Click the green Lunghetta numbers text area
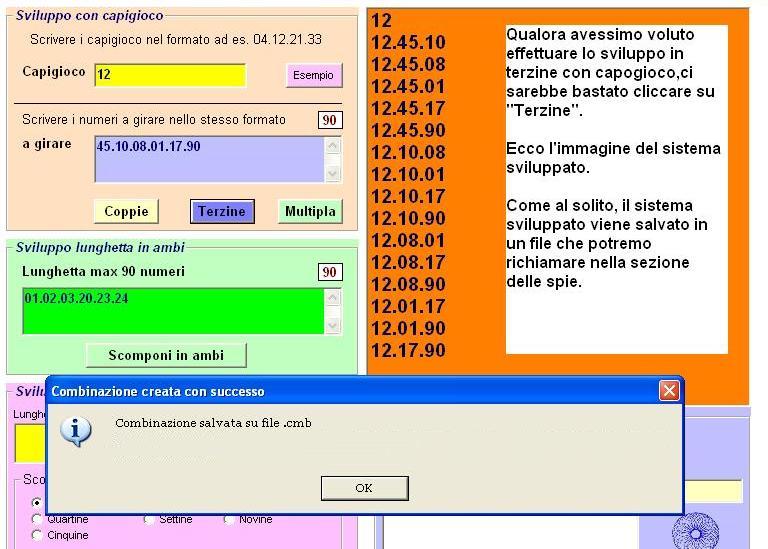The width and height of the screenshot is (768, 549). 172,311
